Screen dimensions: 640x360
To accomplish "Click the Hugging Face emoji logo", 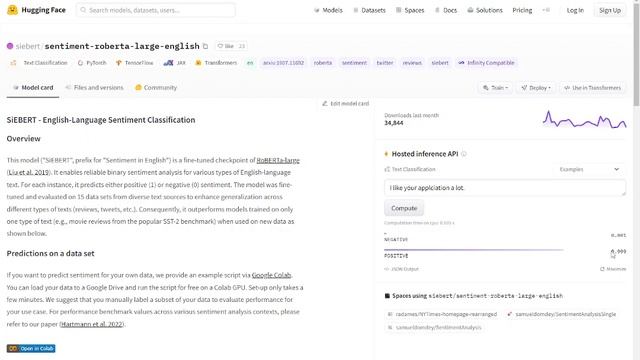I will tap(12, 10).
